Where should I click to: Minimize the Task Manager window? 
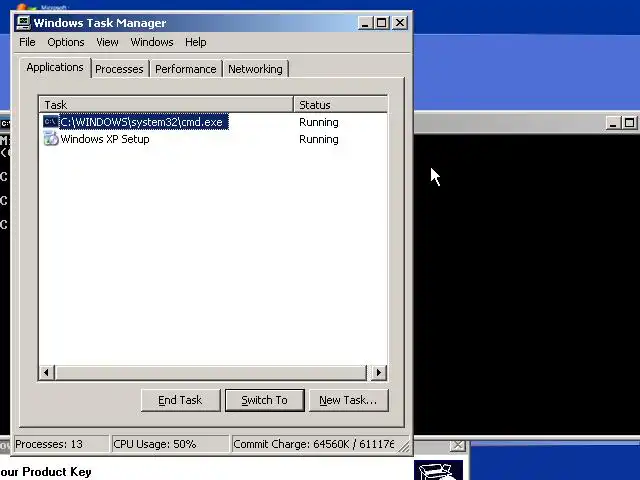click(365, 23)
